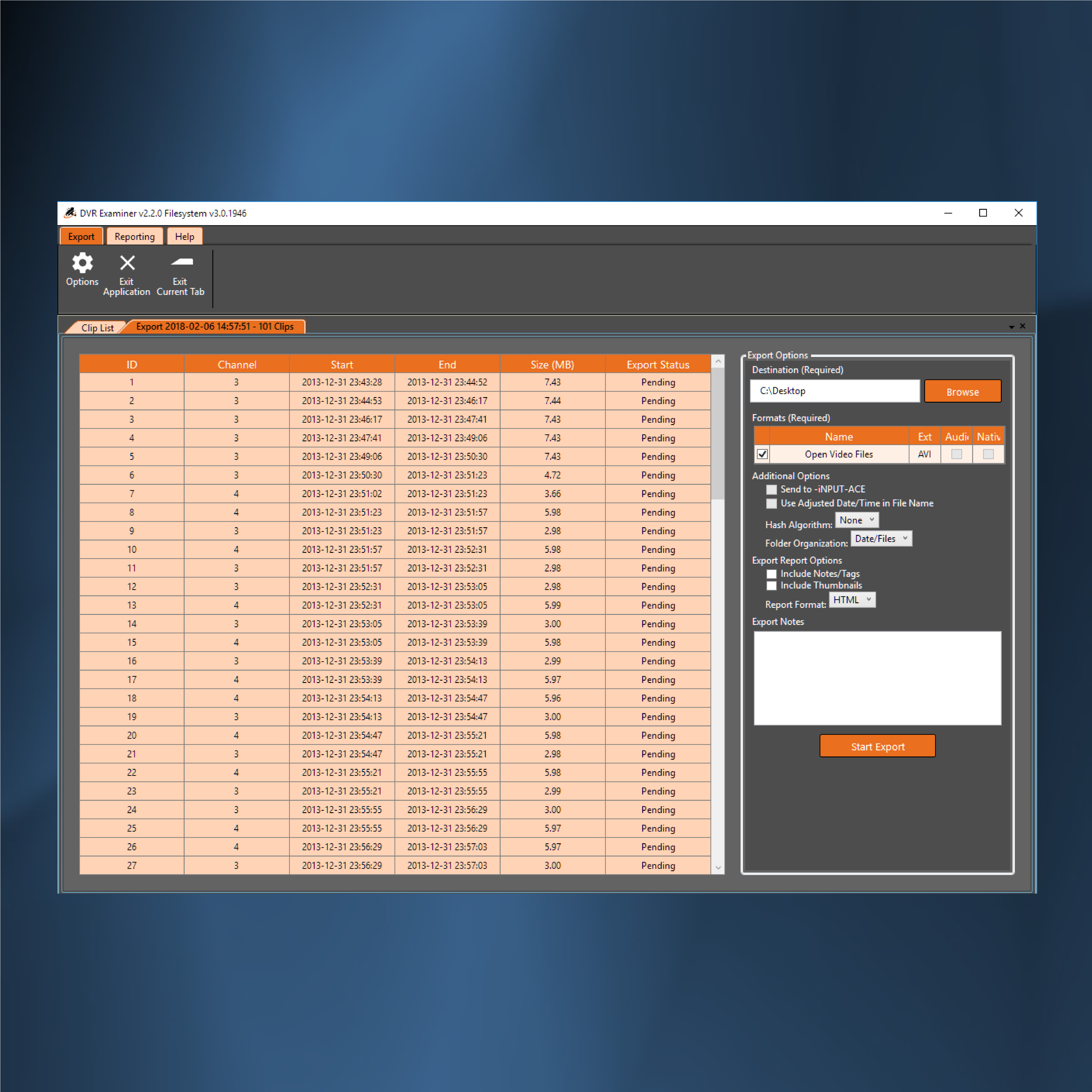Enable Use Adjusted Date/Time in File Name

tap(771, 503)
